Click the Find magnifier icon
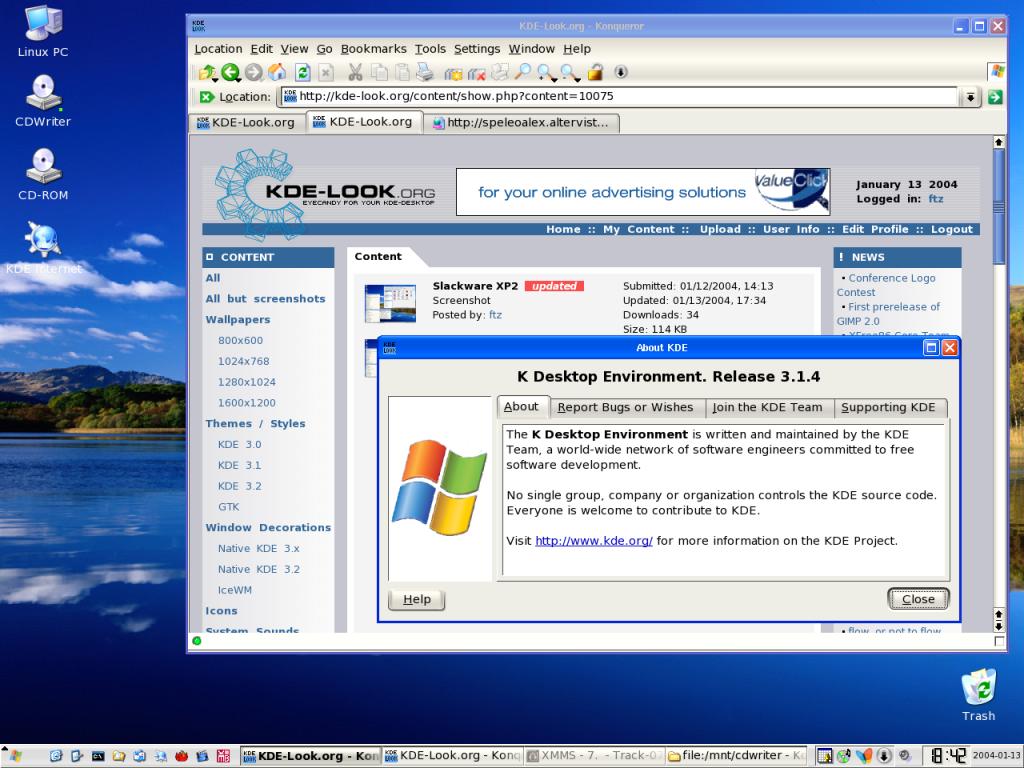1024x768 pixels. point(522,72)
